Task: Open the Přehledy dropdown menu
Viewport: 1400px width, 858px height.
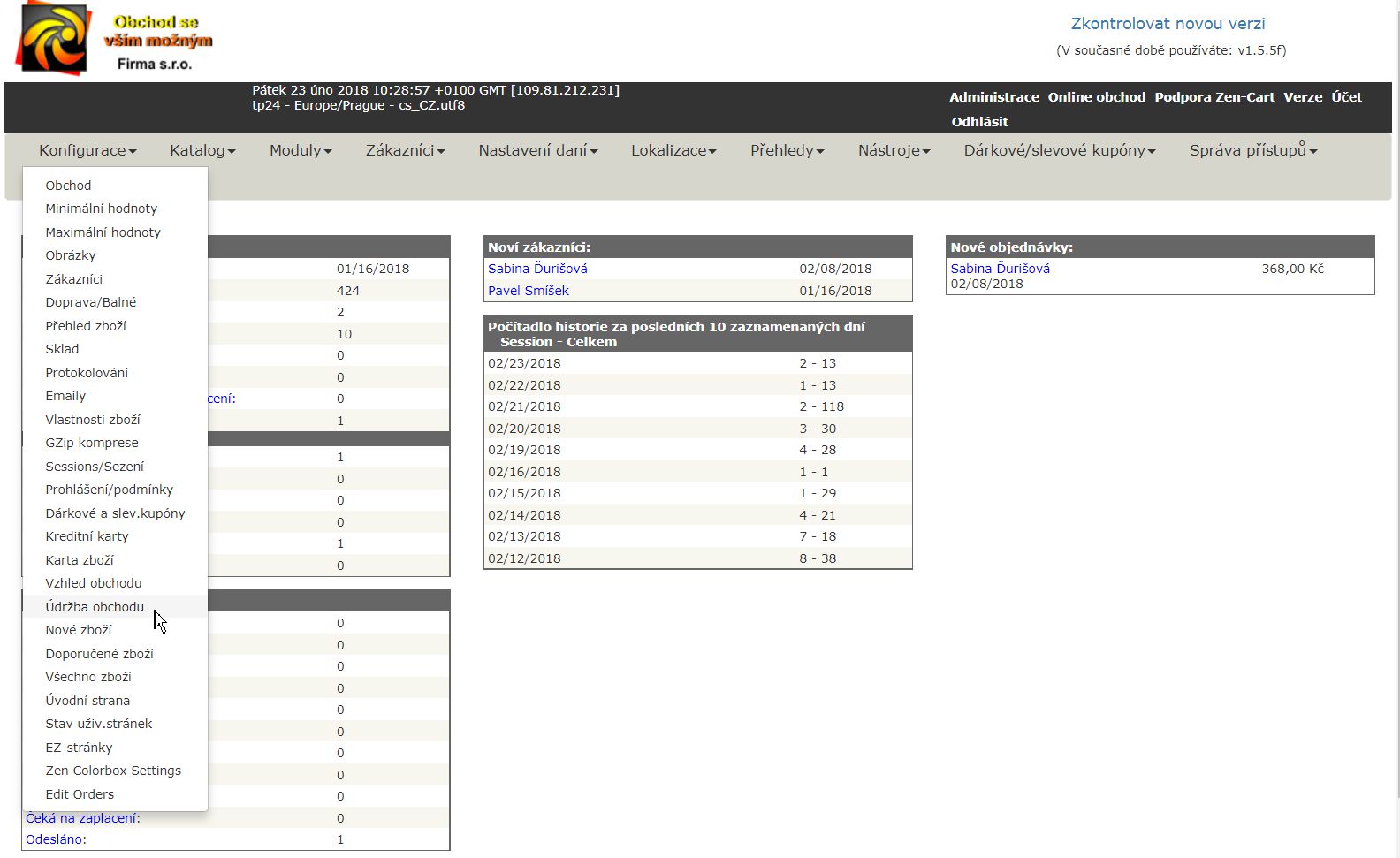Action: [787, 150]
